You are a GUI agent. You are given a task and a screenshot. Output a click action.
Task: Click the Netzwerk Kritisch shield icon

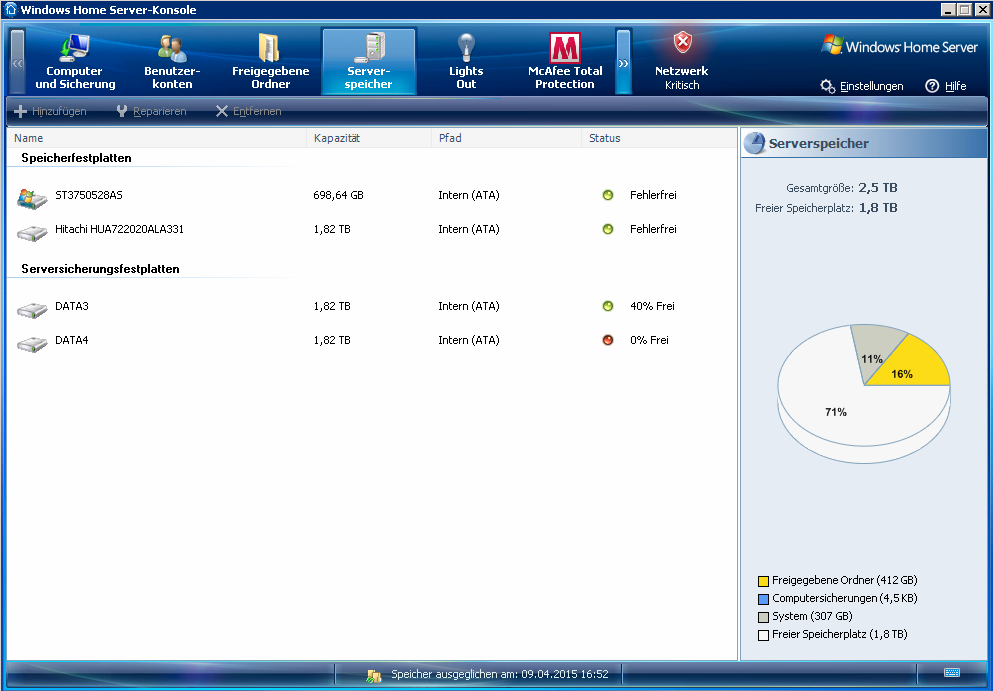point(682,43)
